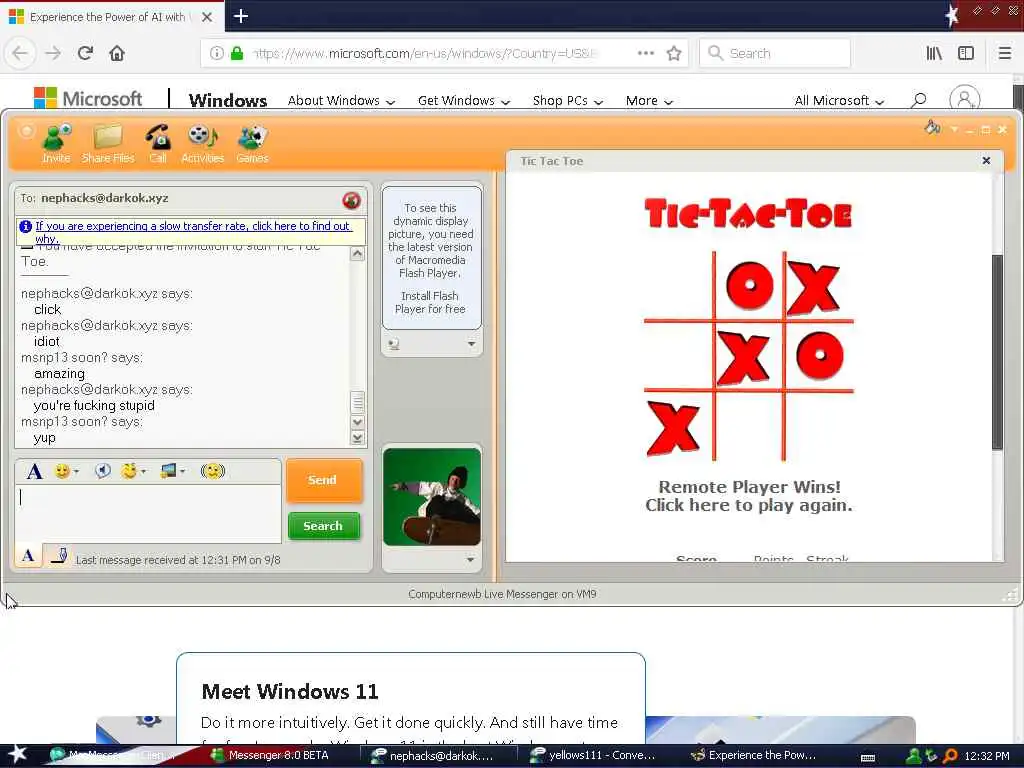1024x768 pixels.
Task: Open Firefox hamburger menu
Action: (x=1004, y=53)
